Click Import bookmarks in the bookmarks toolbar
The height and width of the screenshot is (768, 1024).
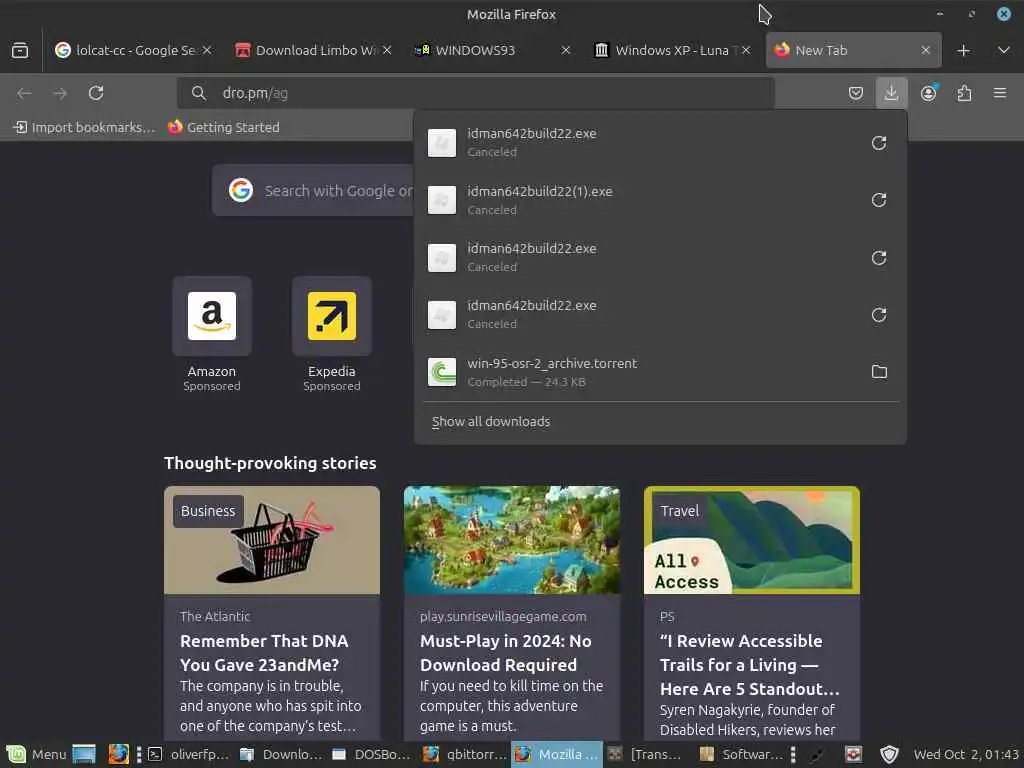(x=84, y=127)
